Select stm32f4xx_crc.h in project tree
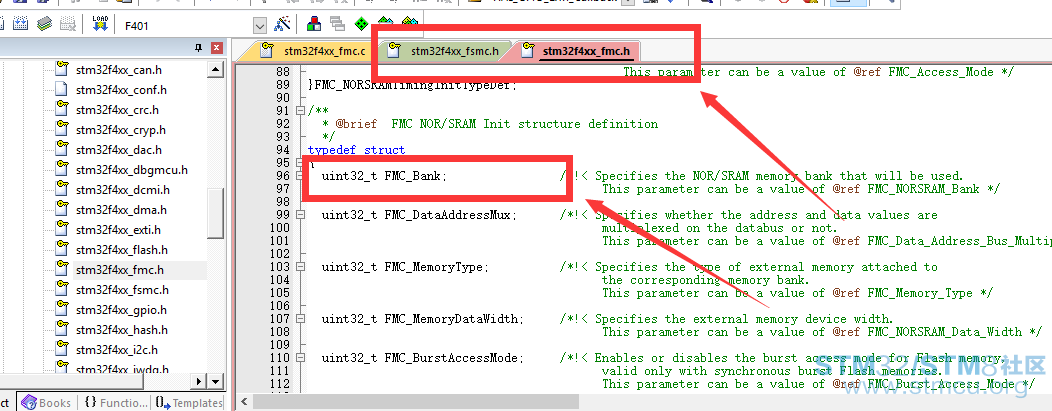Viewport: 1052px width, 411px height. click(117, 110)
